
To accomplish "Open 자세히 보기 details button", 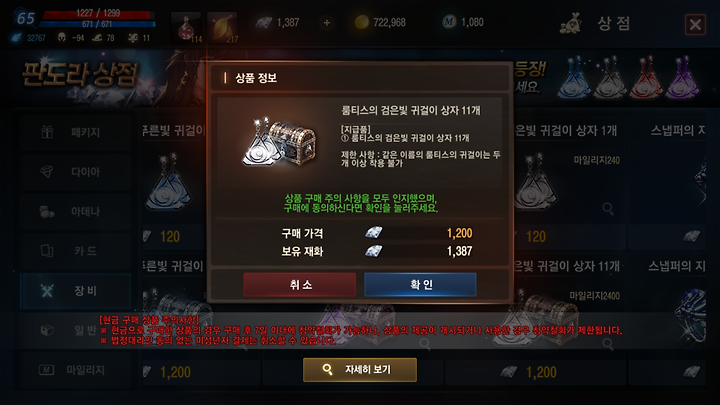I will [360, 370].
